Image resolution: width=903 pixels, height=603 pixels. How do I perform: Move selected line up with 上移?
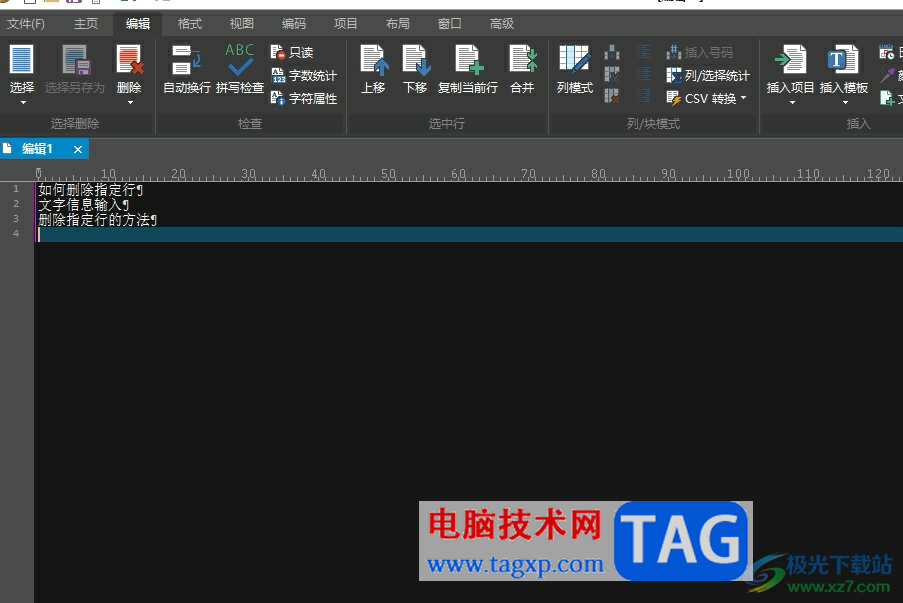373,70
